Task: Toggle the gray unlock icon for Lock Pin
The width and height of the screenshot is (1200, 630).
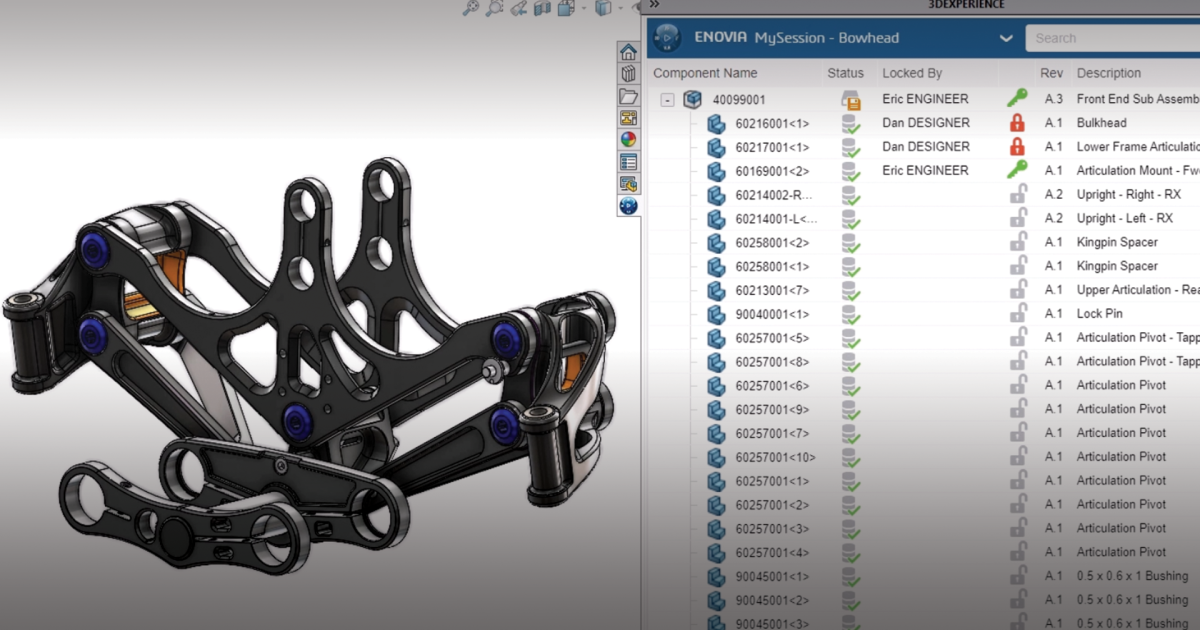Action: (x=1017, y=314)
